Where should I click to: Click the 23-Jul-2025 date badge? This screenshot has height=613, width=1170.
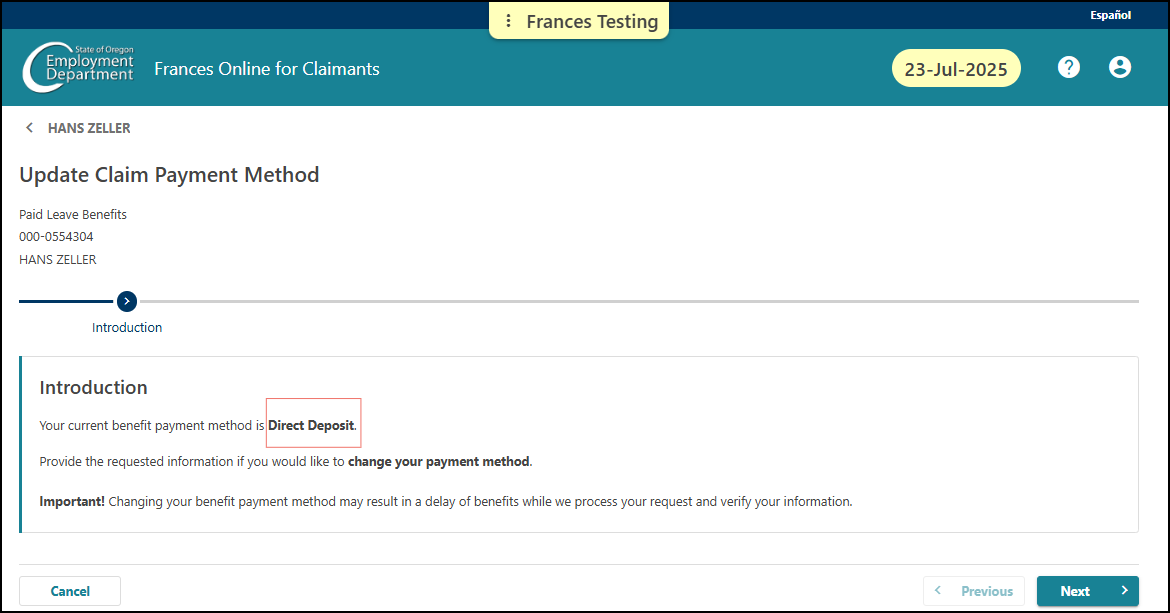pos(956,69)
